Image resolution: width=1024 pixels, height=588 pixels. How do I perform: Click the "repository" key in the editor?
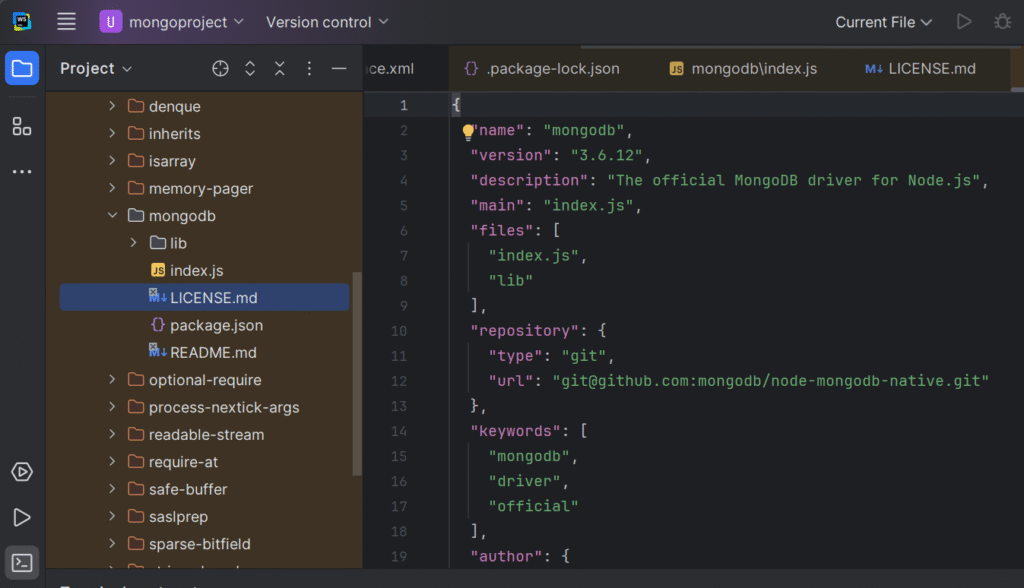point(525,331)
